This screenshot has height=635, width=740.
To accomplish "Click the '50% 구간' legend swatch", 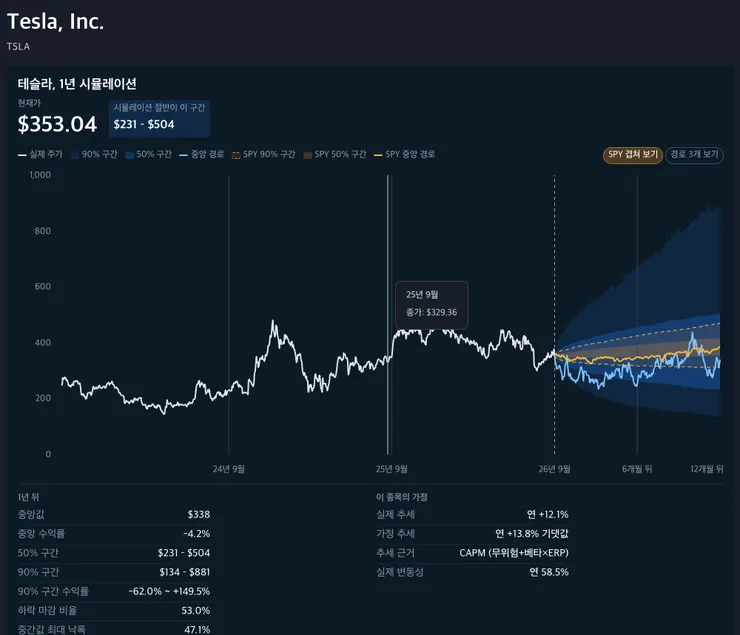I will (x=129, y=155).
